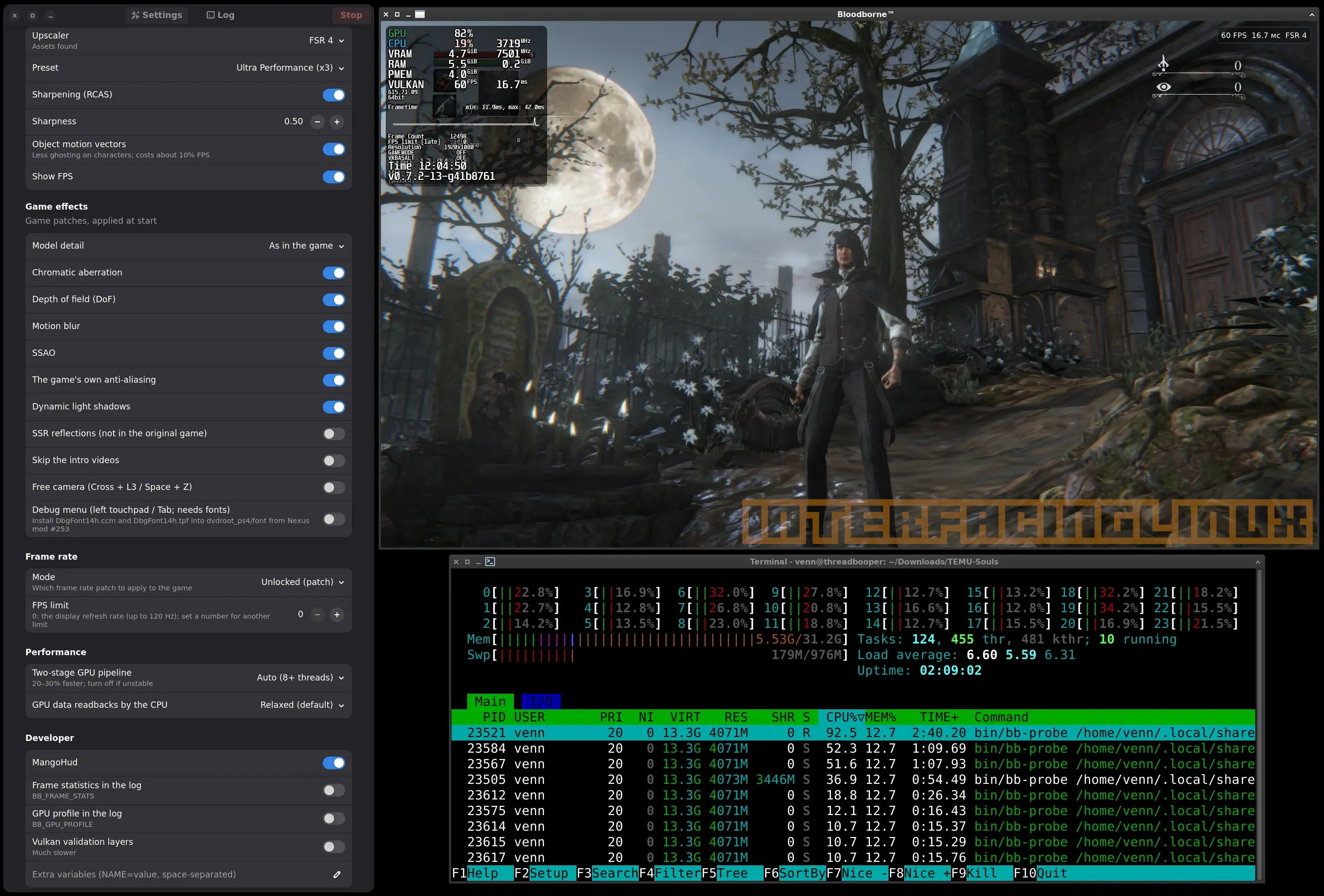Select the I/O tab in htop
Screen dimensions: 1324x896
point(541,701)
